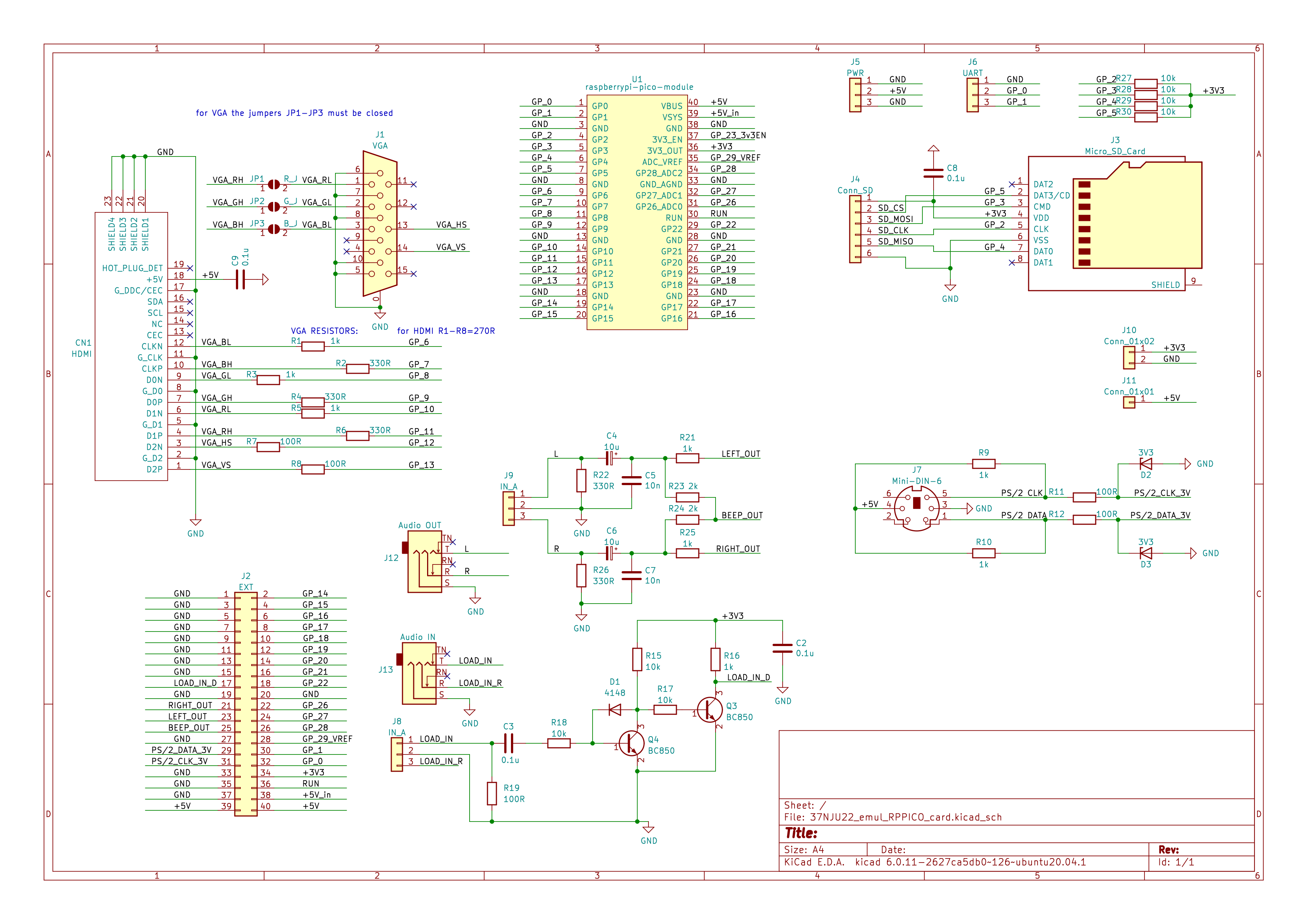Click the J2 EXT header symbol
This screenshot has width=1307, height=924.
point(246,704)
